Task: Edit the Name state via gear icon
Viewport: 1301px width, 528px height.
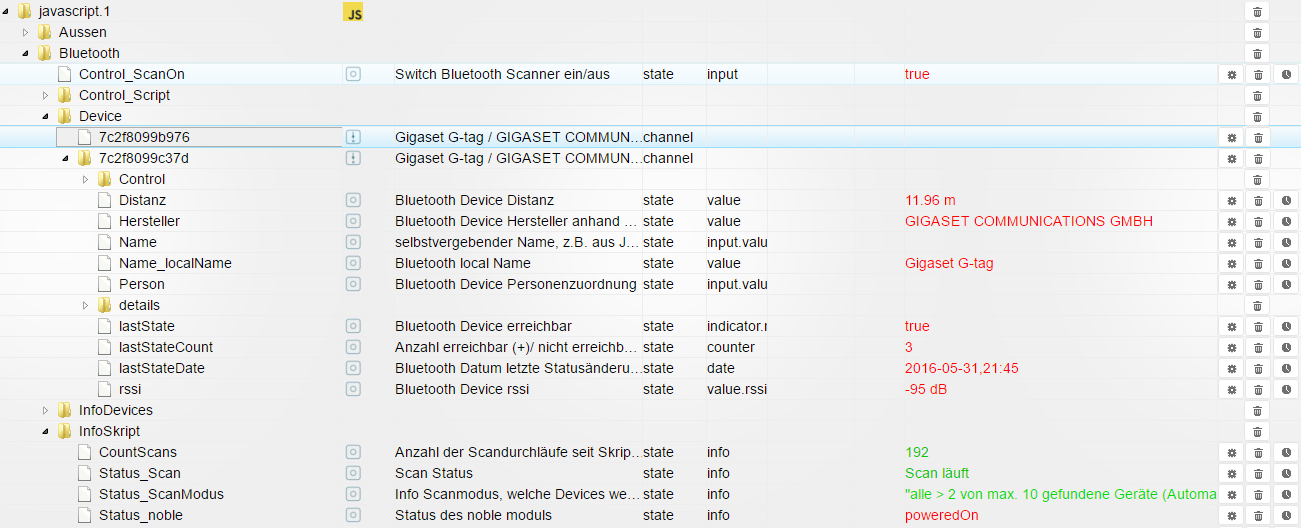Action: pos(1232,242)
